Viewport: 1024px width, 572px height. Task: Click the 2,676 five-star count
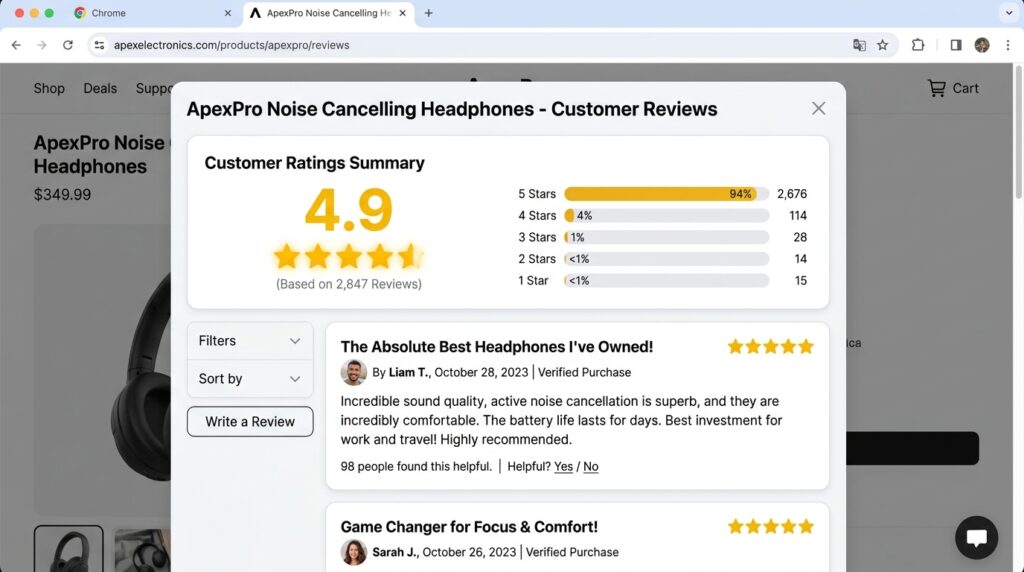click(x=792, y=194)
